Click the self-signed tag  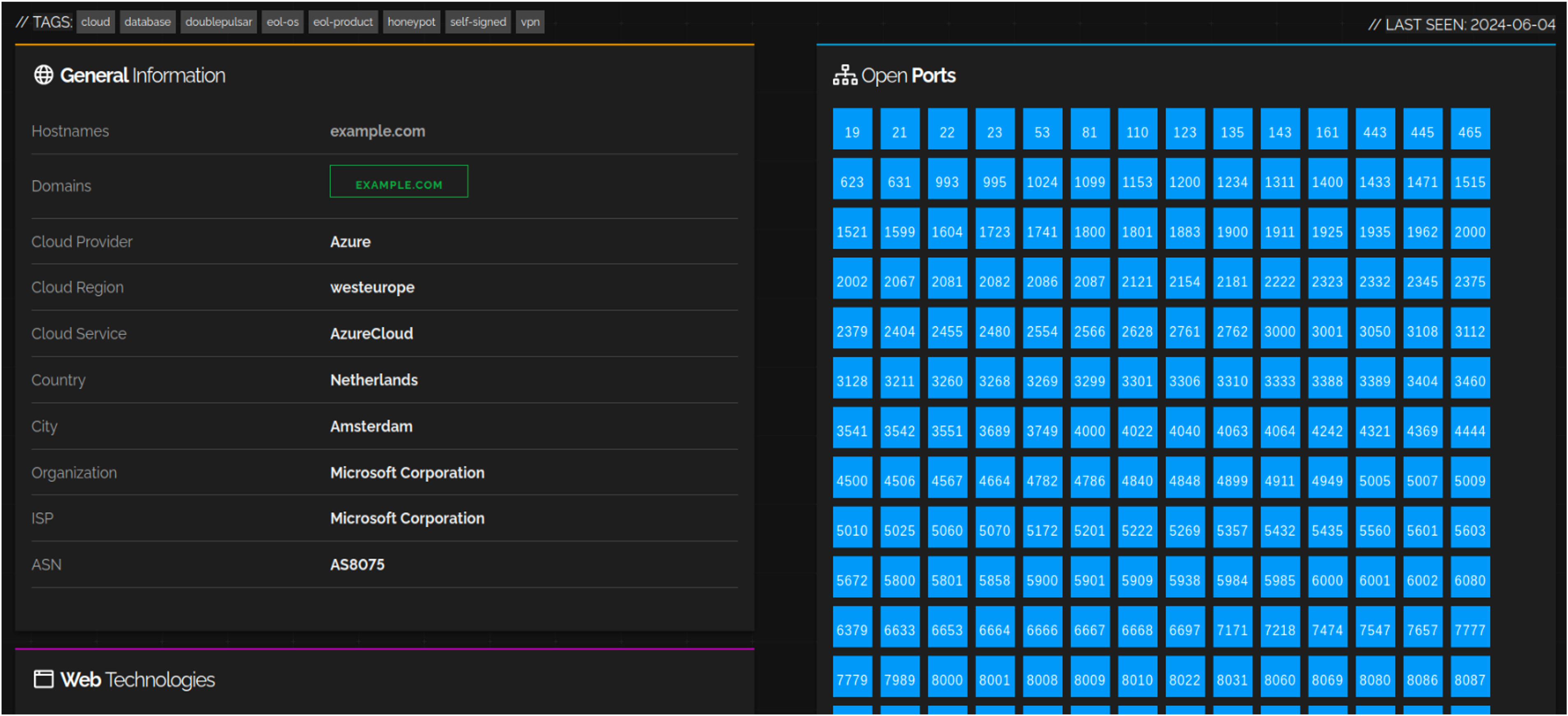point(478,22)
